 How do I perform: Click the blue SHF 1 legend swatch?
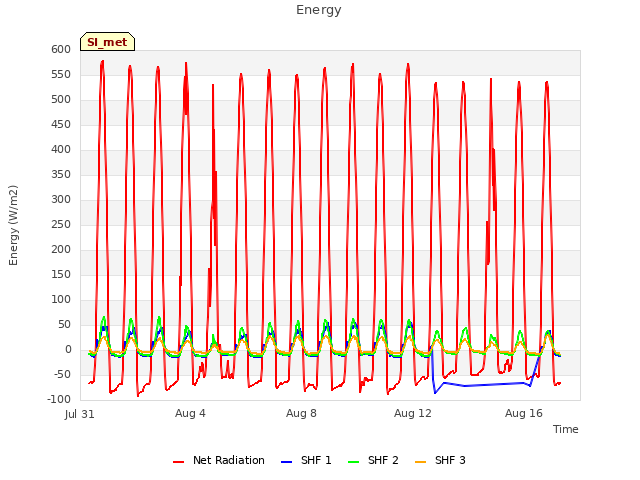point(287,462)
